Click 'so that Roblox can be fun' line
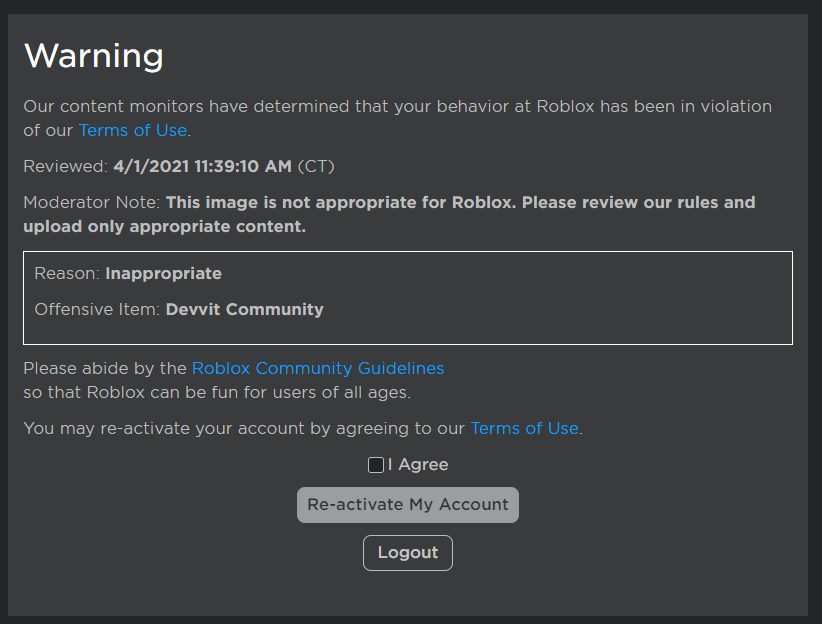The image size is (822, 624). pos(217,392)
